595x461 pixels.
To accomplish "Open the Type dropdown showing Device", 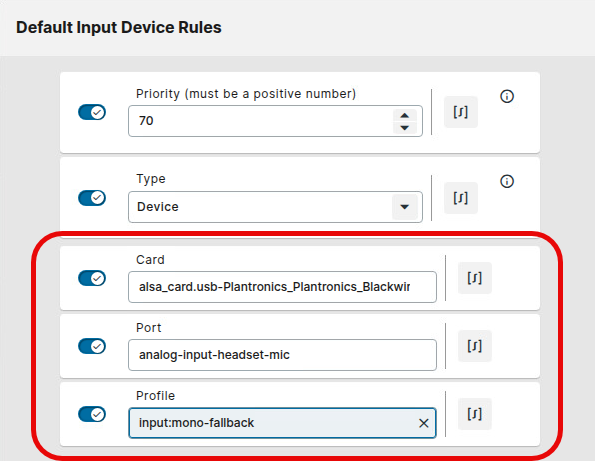I will coord(275,207).
